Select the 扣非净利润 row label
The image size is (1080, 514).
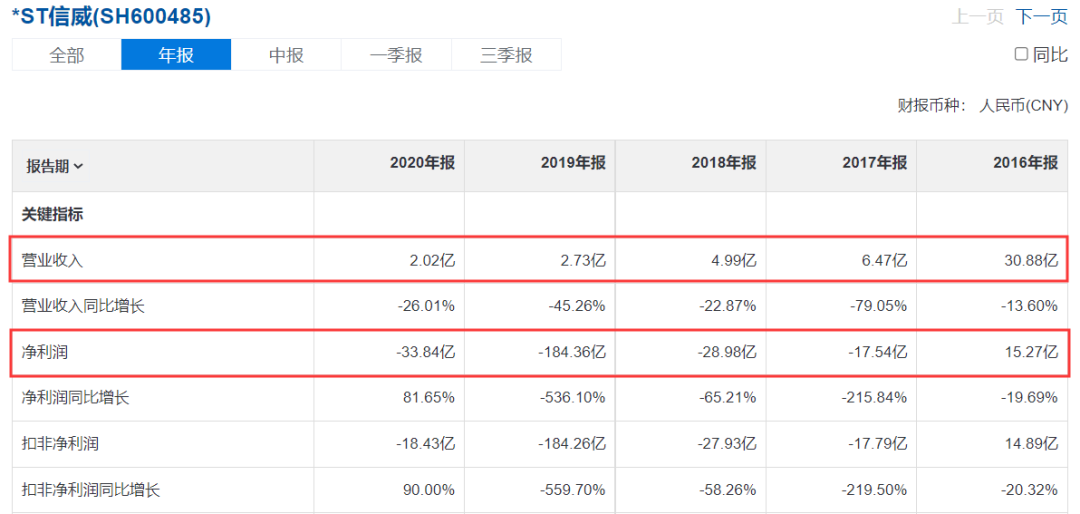pyautogui.click(x=61, y=443)
